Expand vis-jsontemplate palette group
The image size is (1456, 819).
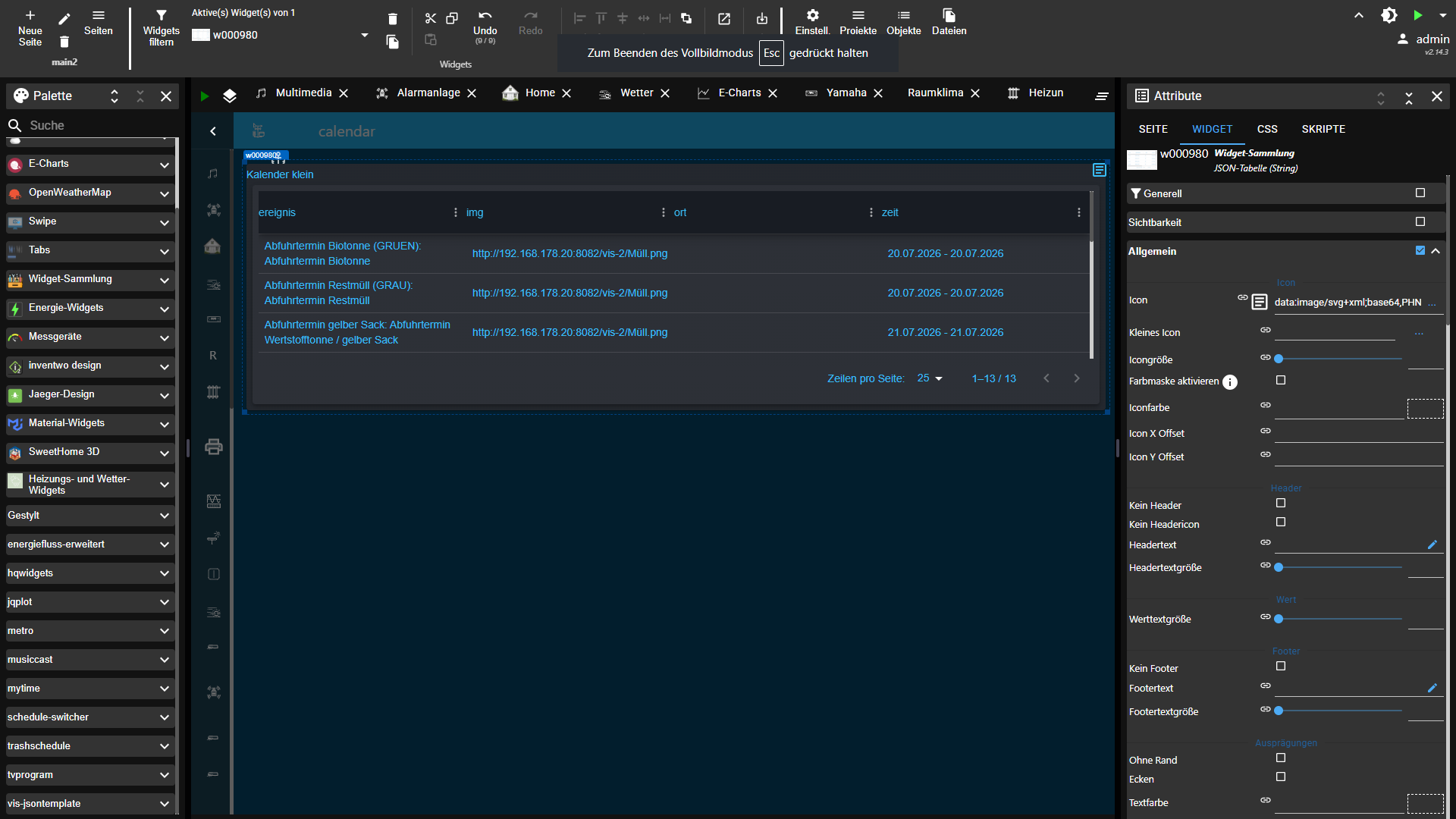click(90, 804)
